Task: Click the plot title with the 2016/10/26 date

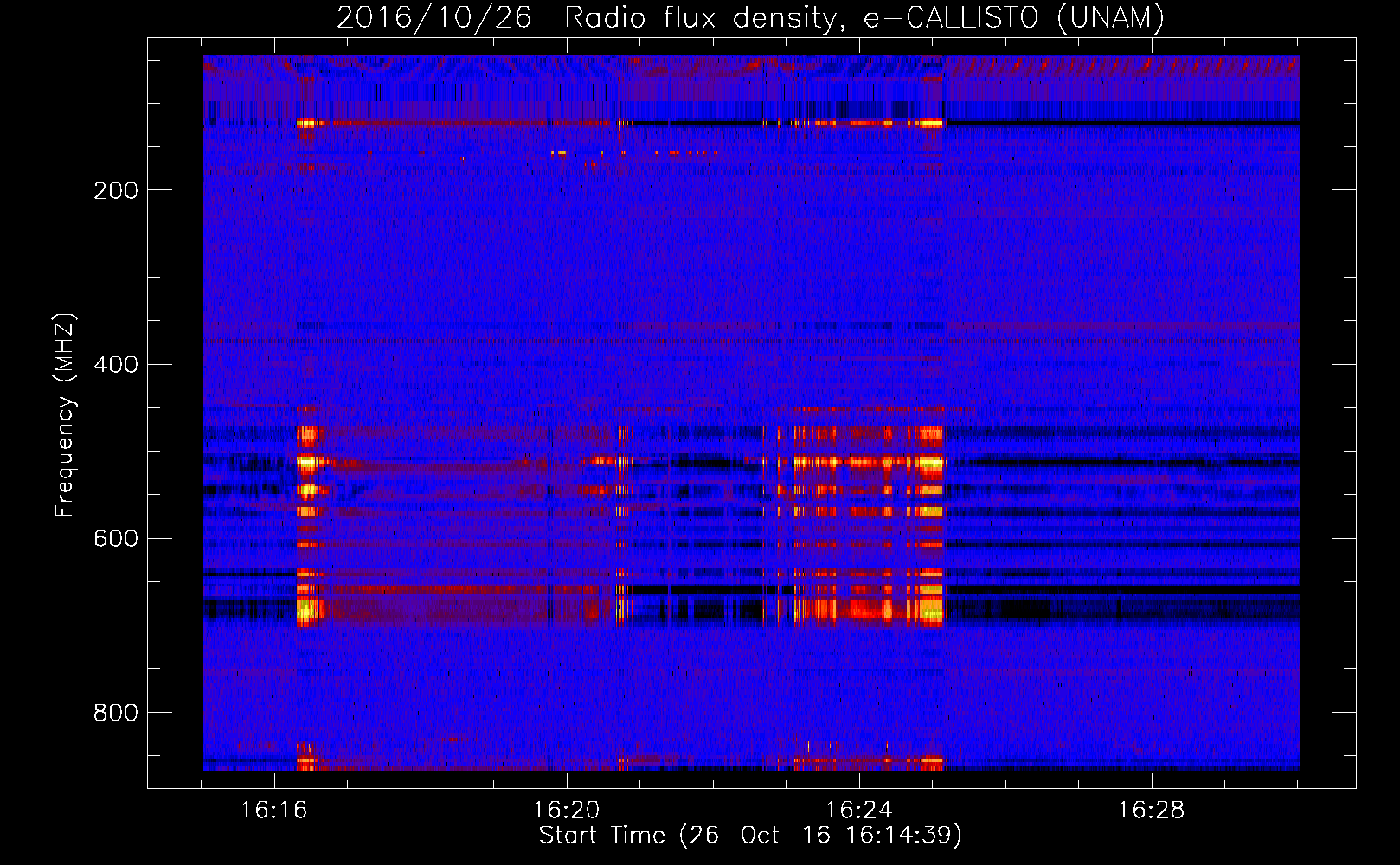Action: click(750, 17)
